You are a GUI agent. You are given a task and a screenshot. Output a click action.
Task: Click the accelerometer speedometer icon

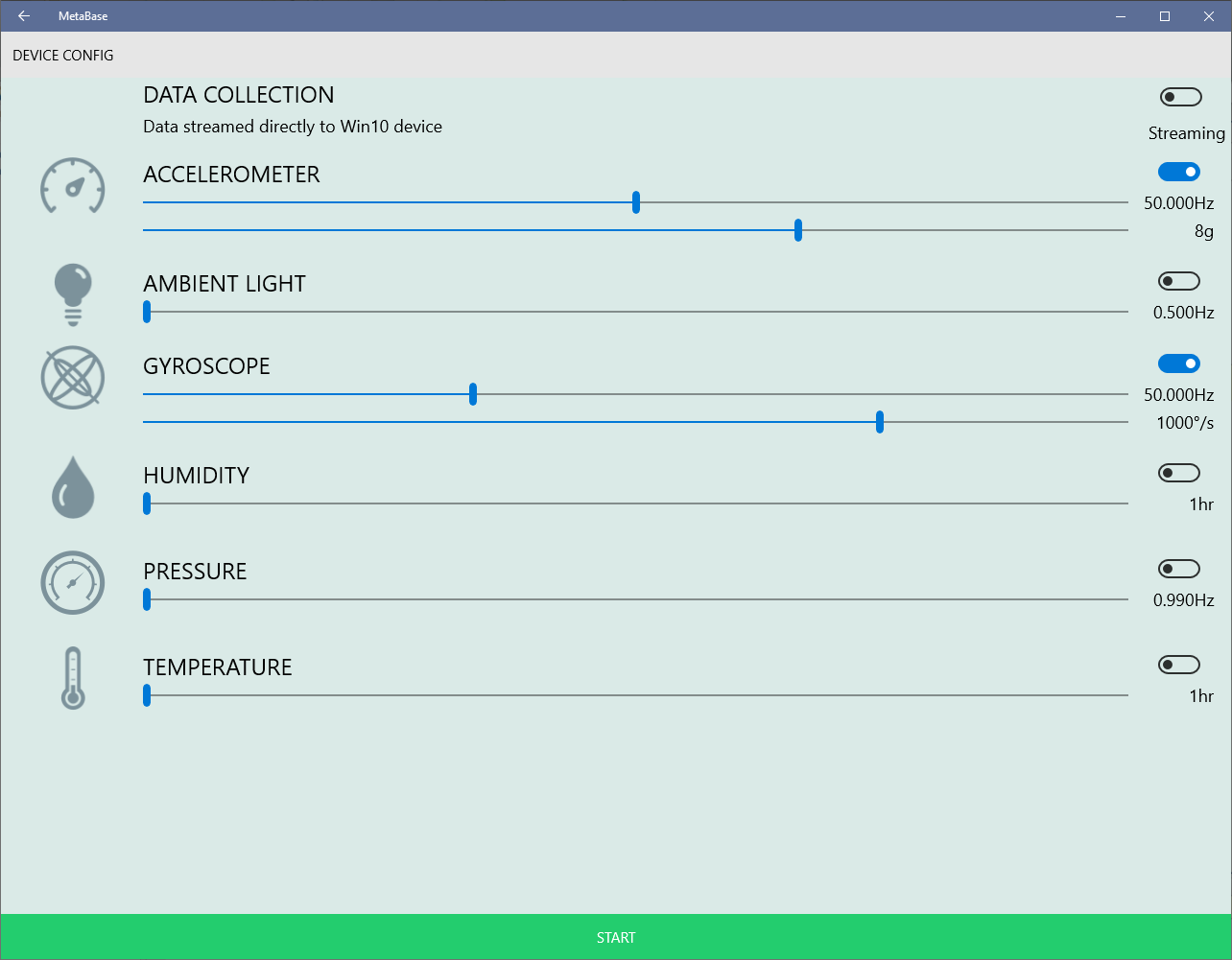tap(73, 186)
